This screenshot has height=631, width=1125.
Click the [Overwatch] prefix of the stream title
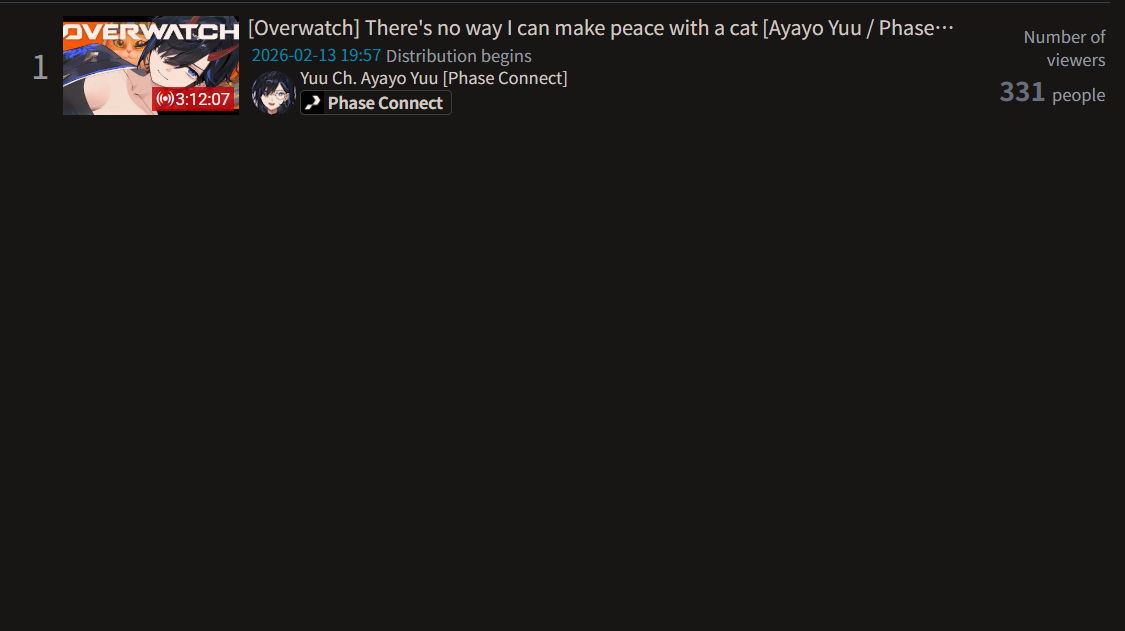click(304, 28)
